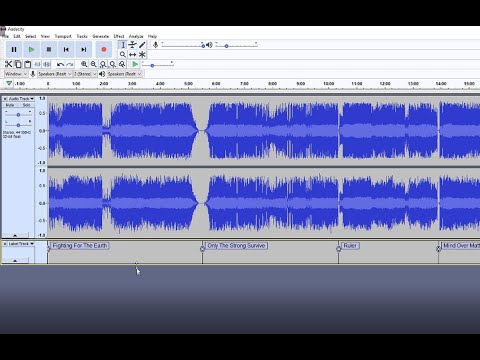Open the audio host Windows dropdown
The height and width of the screenshot is (360, 480).
[16, 74]
